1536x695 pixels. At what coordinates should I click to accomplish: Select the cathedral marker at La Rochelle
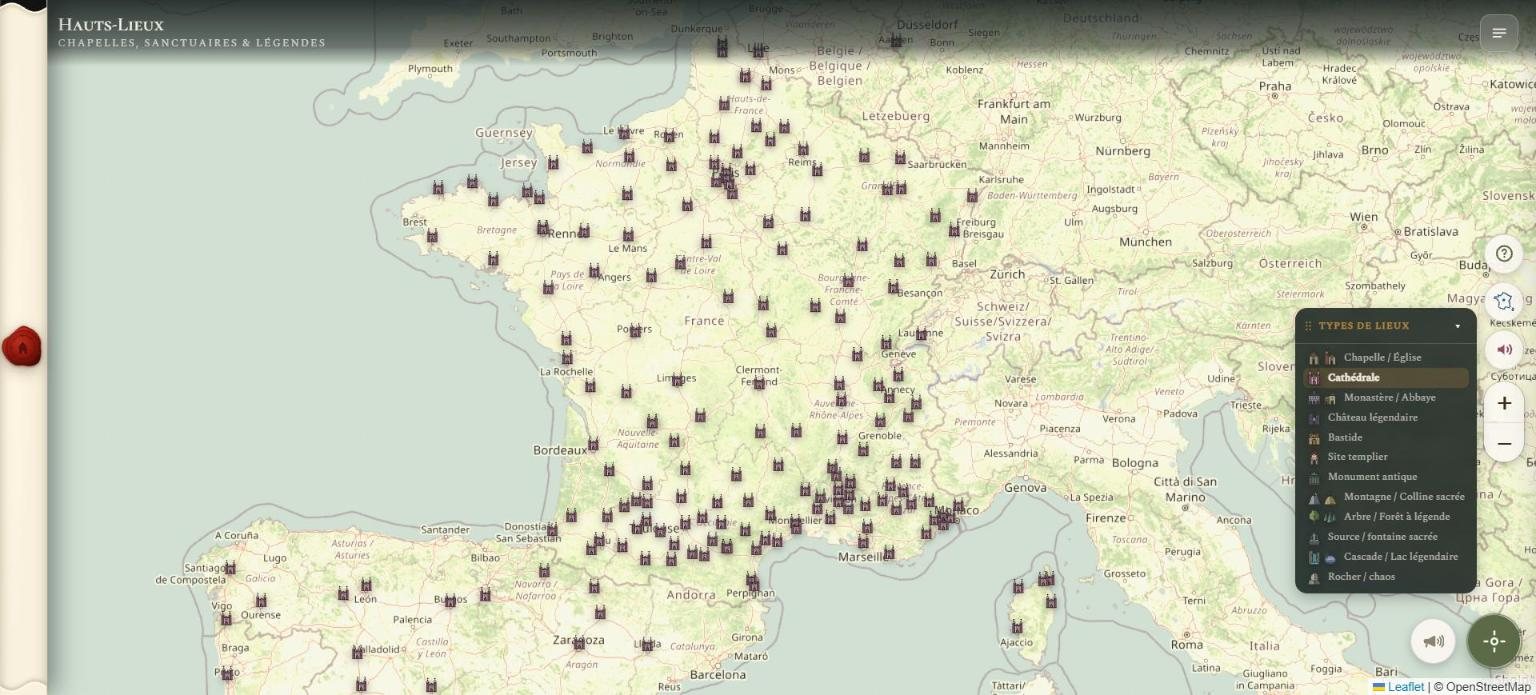[567, 357]
